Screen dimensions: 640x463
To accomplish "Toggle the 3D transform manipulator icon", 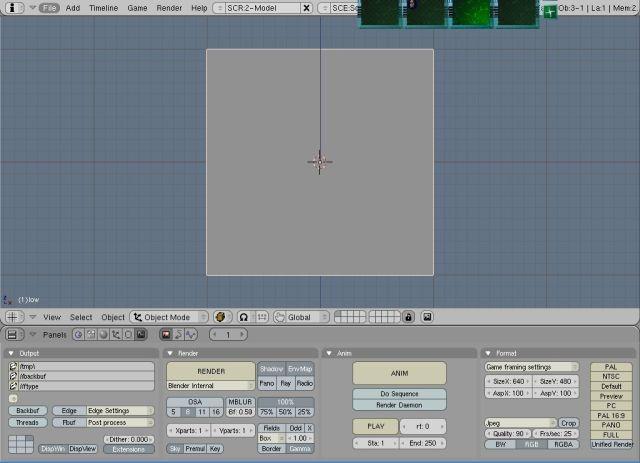I will pyautogui.click(x=262, y=317).
